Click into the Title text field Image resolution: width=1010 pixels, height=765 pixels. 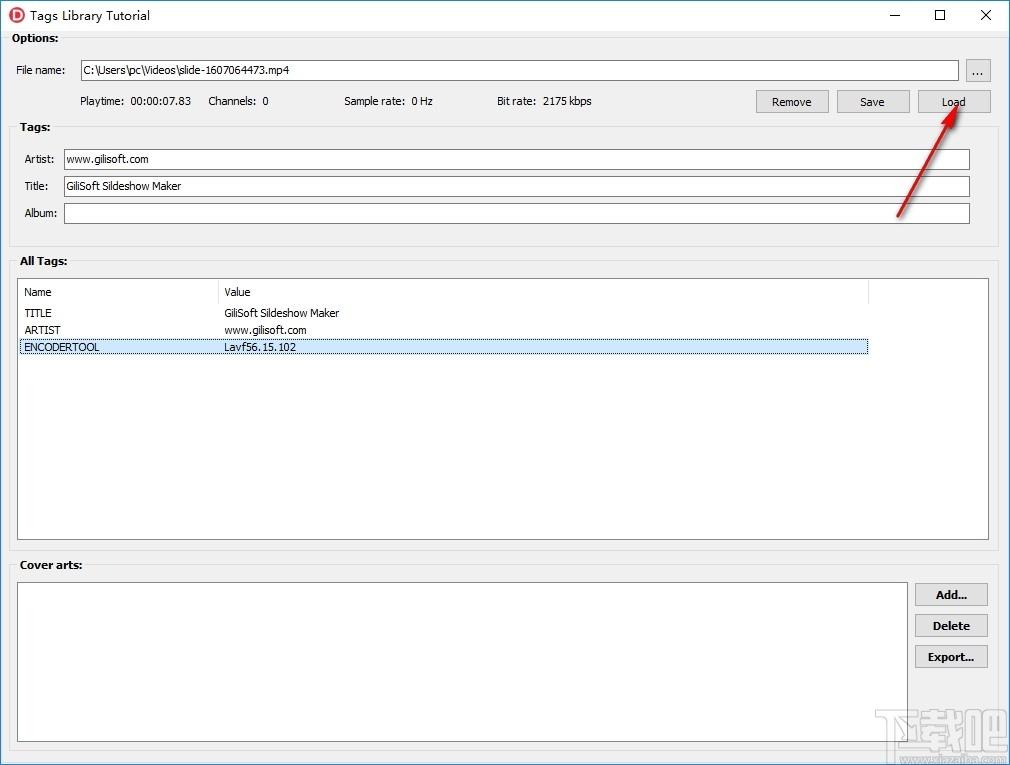point(517,186)
